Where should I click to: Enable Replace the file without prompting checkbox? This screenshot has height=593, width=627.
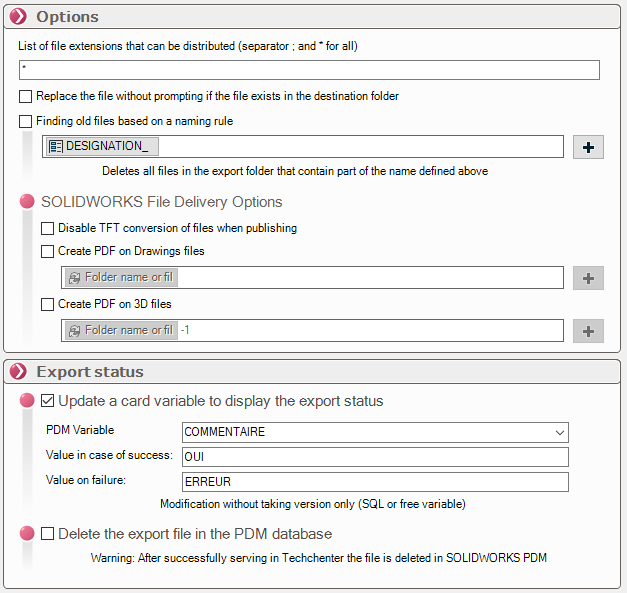pos(26,96)
